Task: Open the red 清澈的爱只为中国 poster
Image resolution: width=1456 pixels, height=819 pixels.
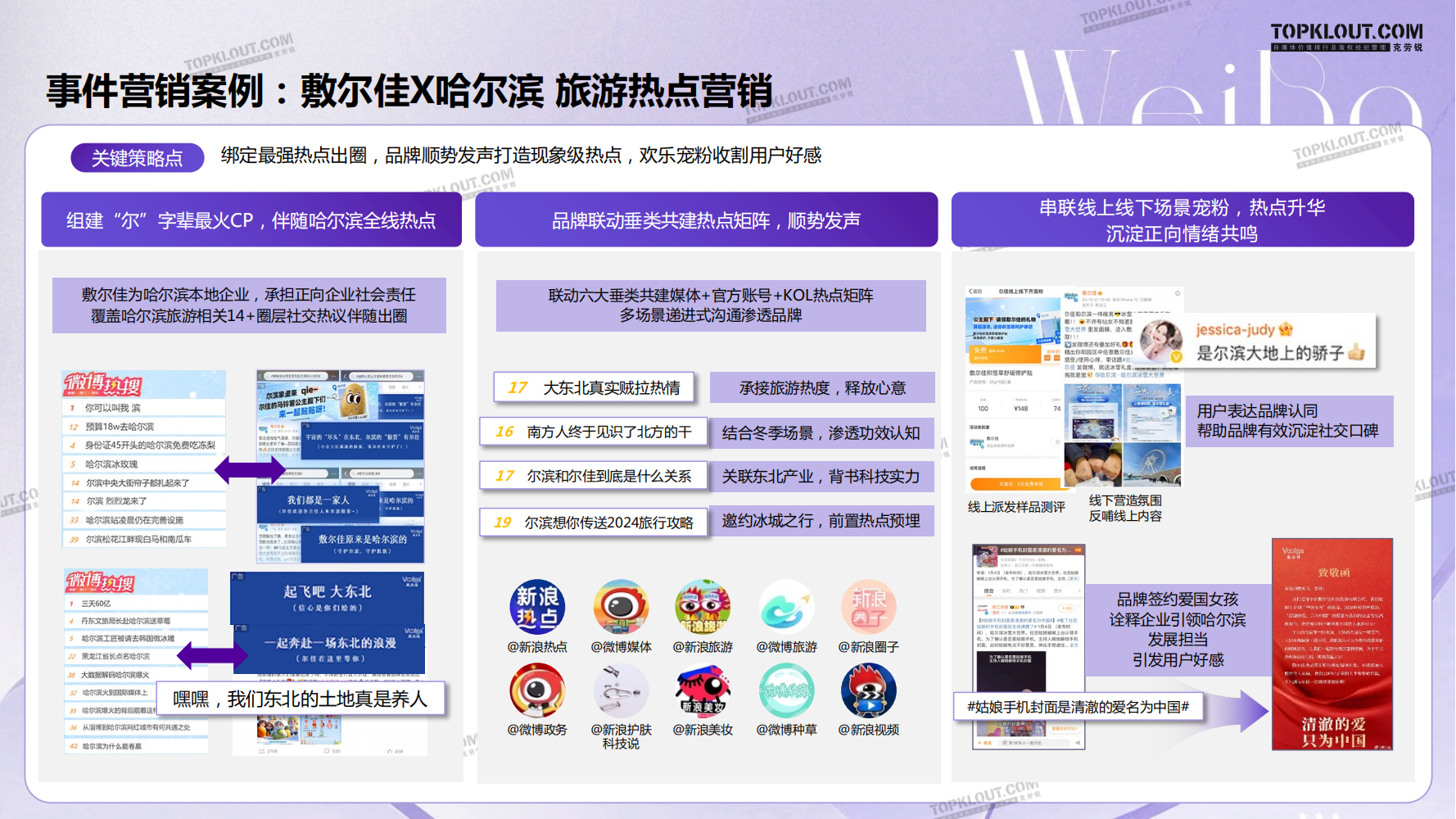Action: (x=1332, y=644)
